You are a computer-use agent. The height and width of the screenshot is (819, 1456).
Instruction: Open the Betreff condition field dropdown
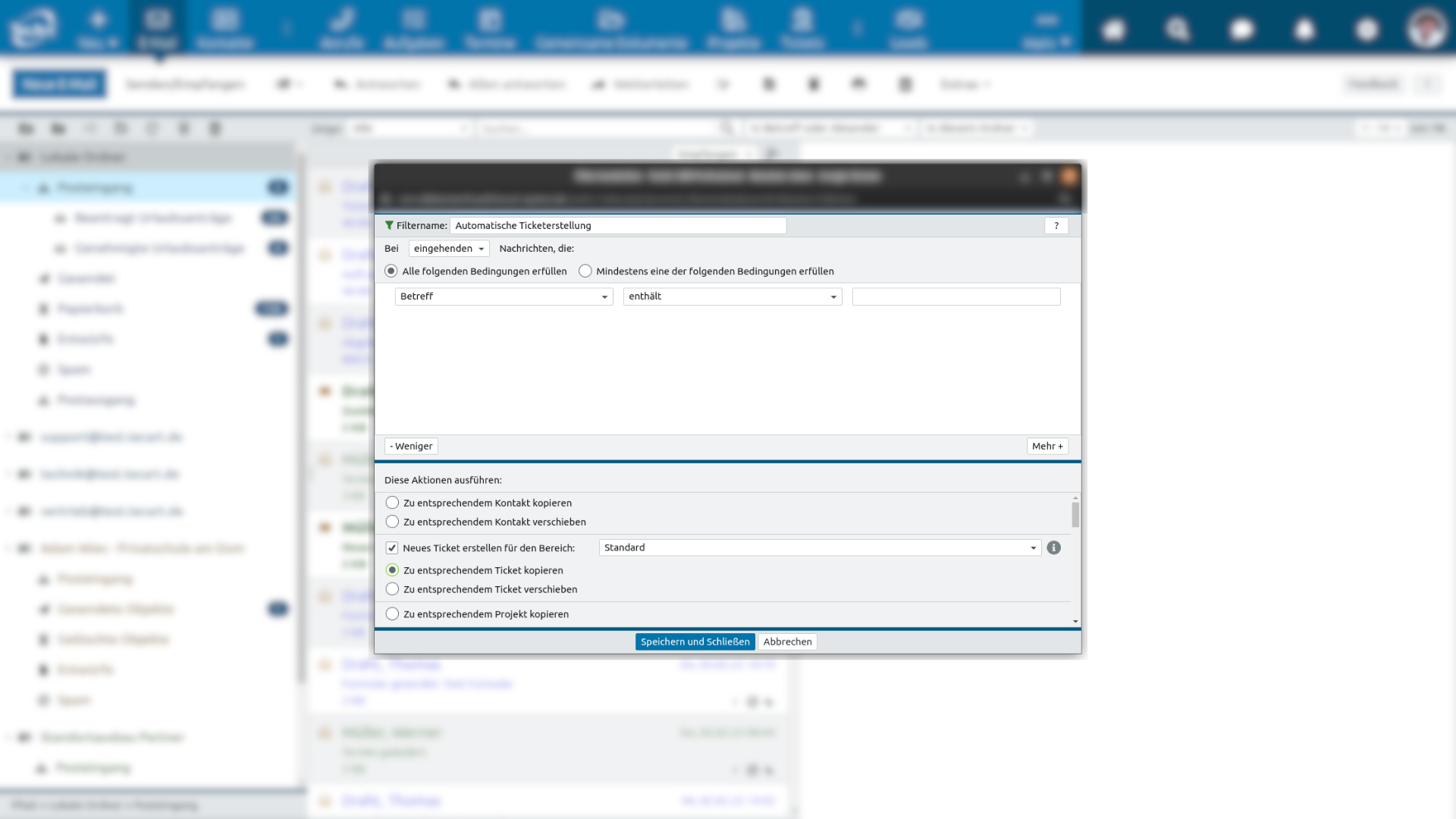click(x=504, y=297)
